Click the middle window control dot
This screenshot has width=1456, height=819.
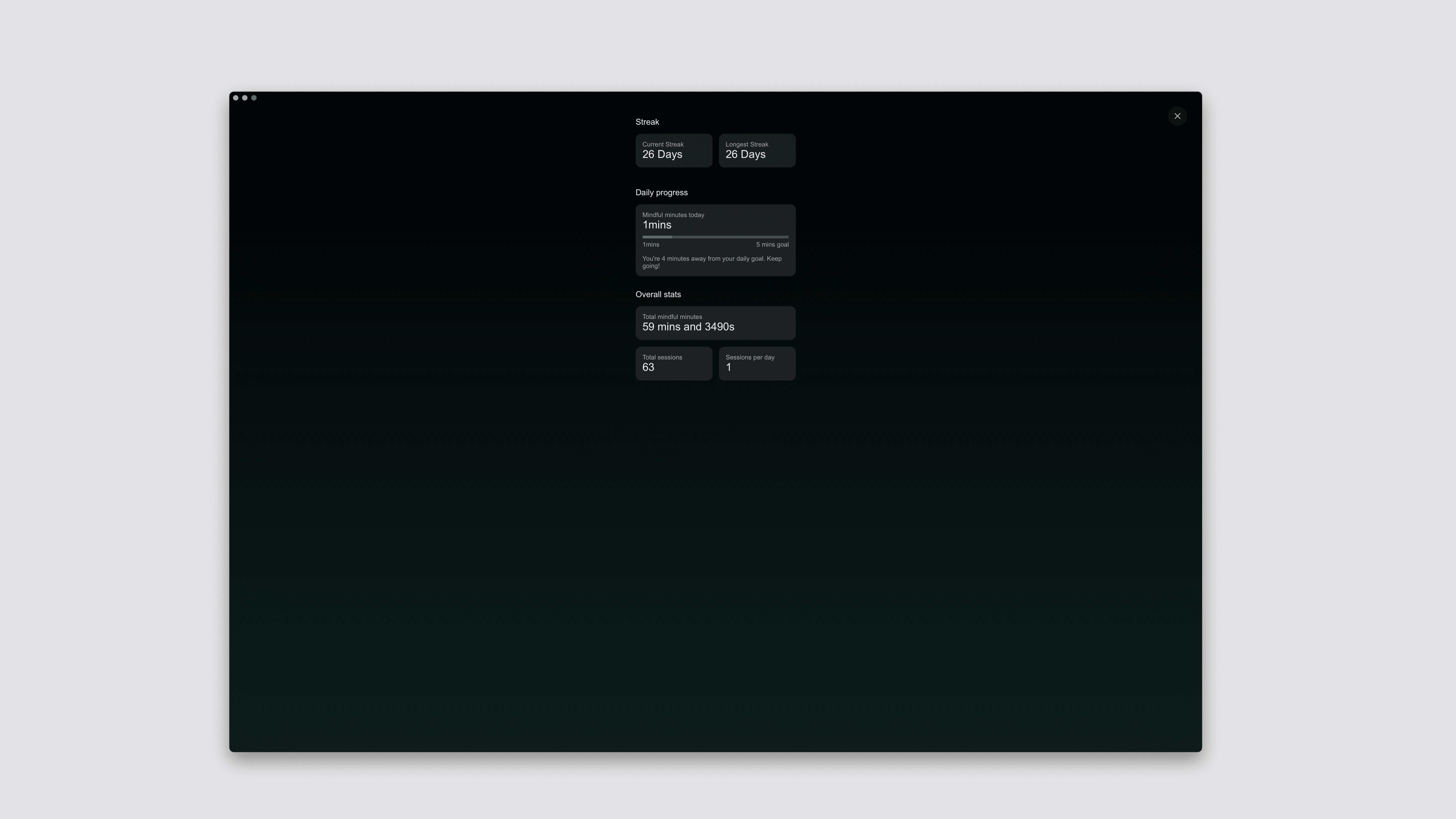pos(245,98)
